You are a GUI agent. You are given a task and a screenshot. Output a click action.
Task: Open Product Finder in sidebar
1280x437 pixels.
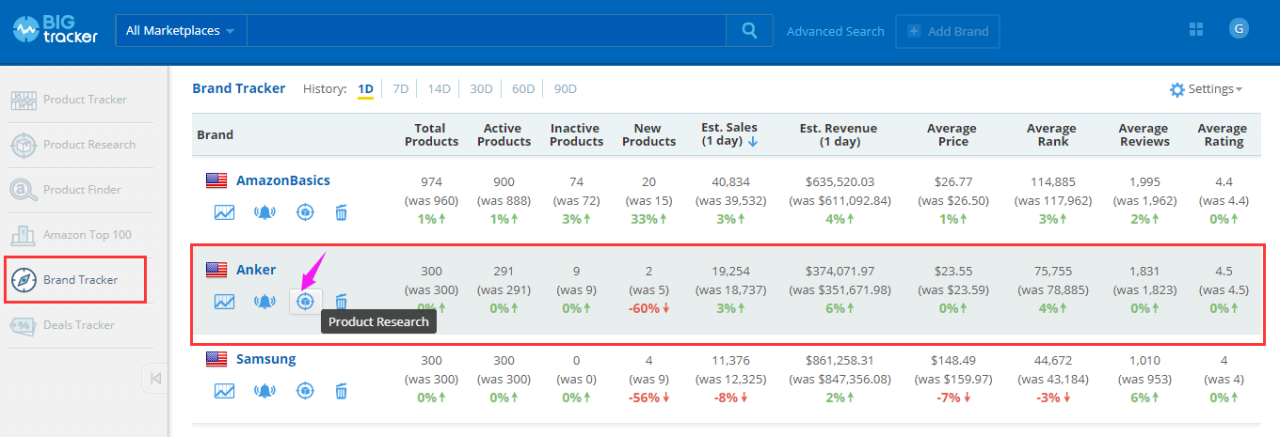coord(80,190)
